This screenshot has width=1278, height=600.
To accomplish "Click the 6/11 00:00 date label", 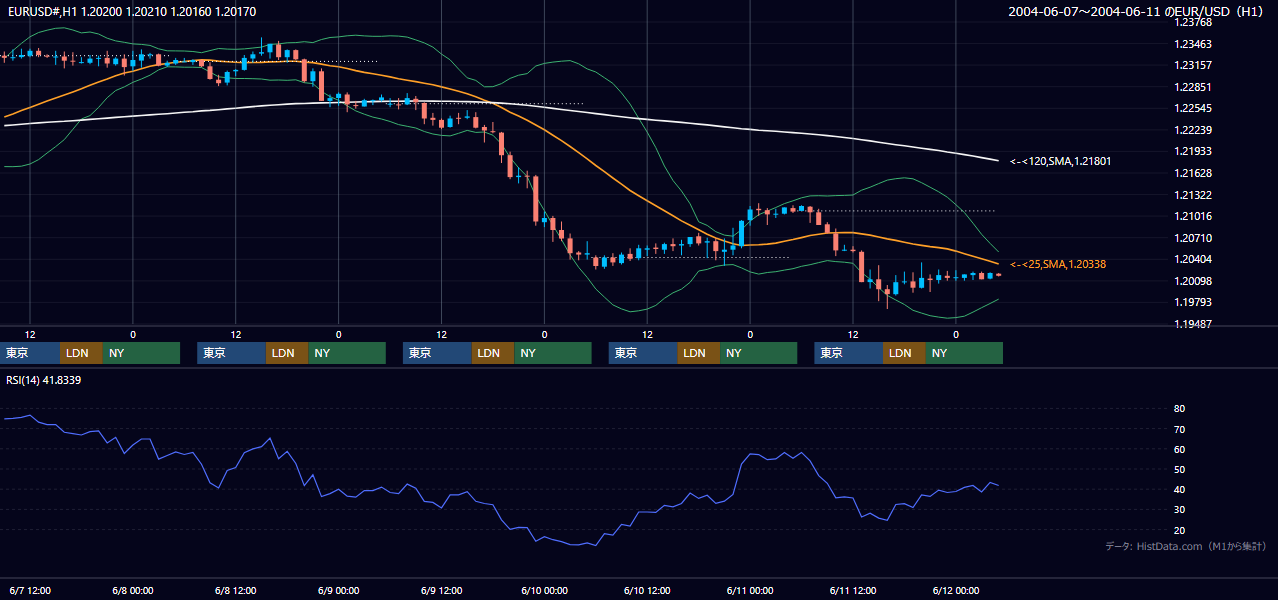I will [x=751, y=590].
